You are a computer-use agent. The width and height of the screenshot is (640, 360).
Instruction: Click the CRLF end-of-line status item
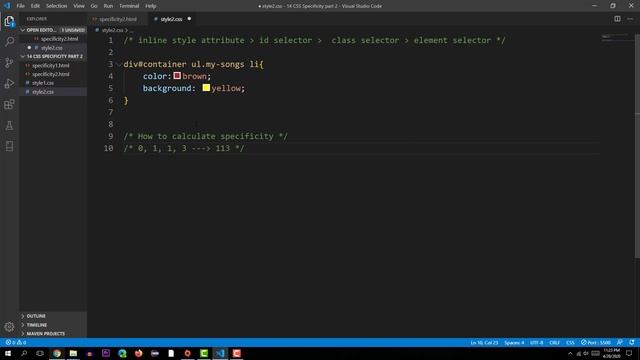(x=554, y=342)
